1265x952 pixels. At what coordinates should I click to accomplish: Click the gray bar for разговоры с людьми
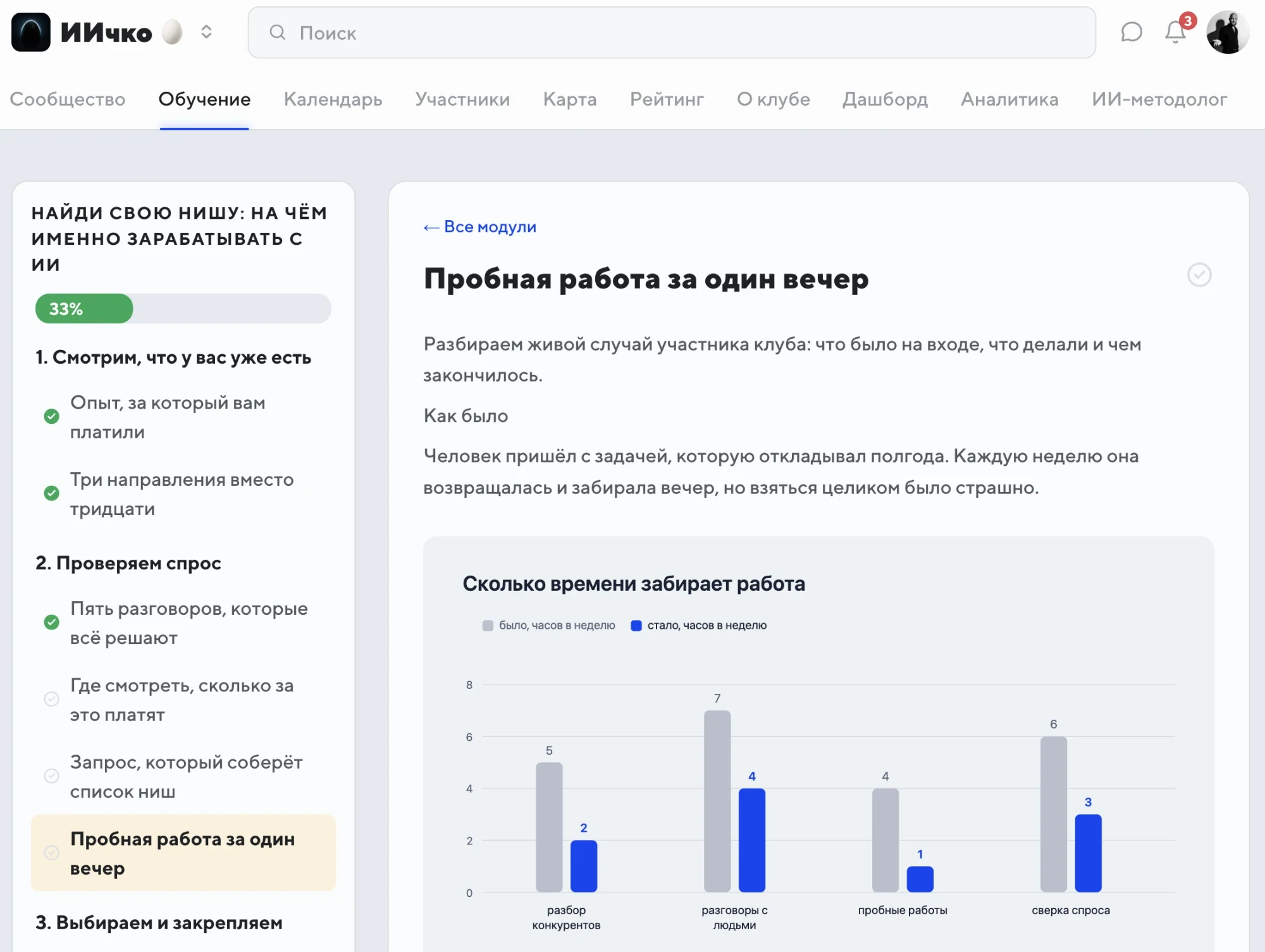click(x=717, y=801)
